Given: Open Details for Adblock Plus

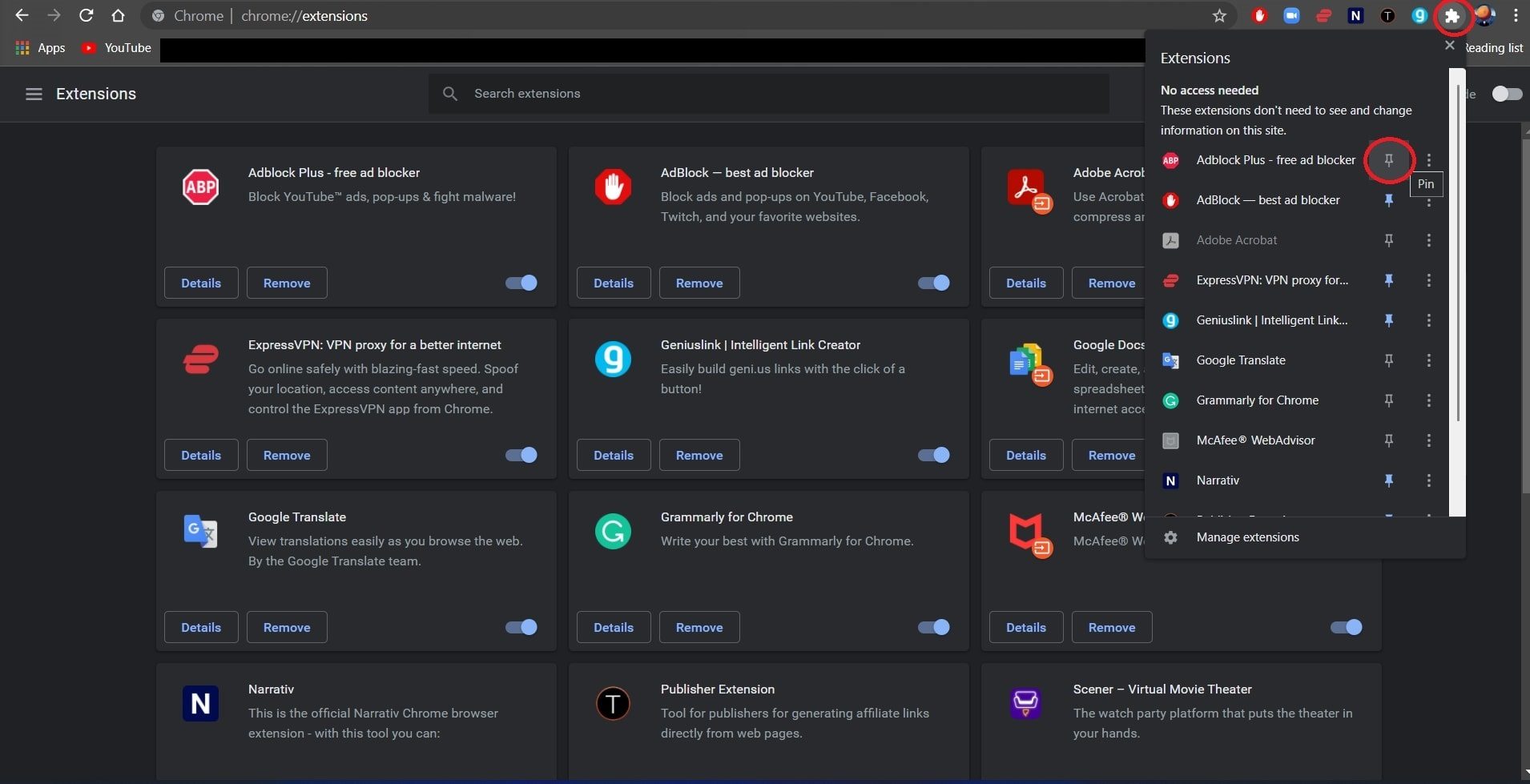Looking at the screenshot, I should 201,283.
